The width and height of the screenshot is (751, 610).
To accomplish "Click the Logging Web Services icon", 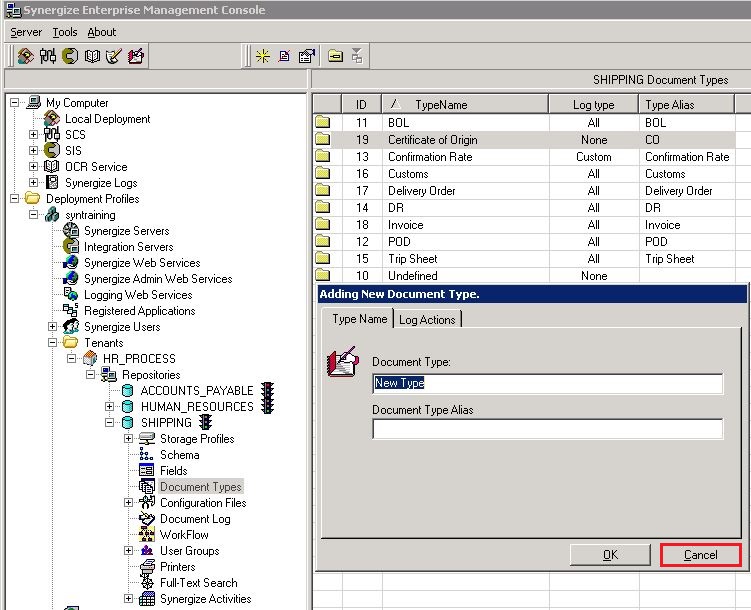I will coord(71,294).
